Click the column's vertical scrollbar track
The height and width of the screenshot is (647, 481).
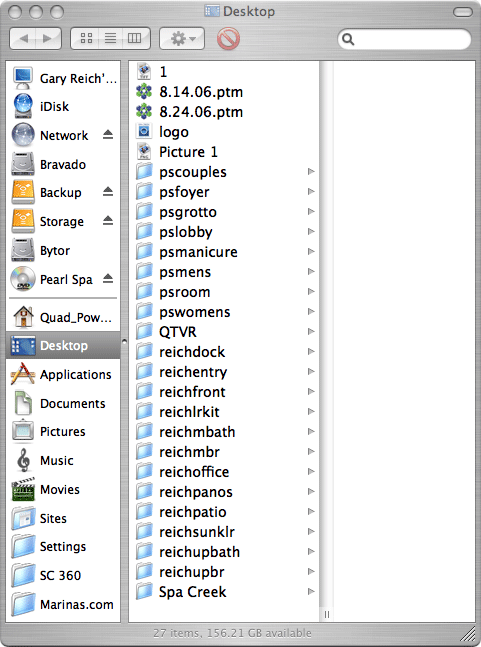tap(326, 334)
